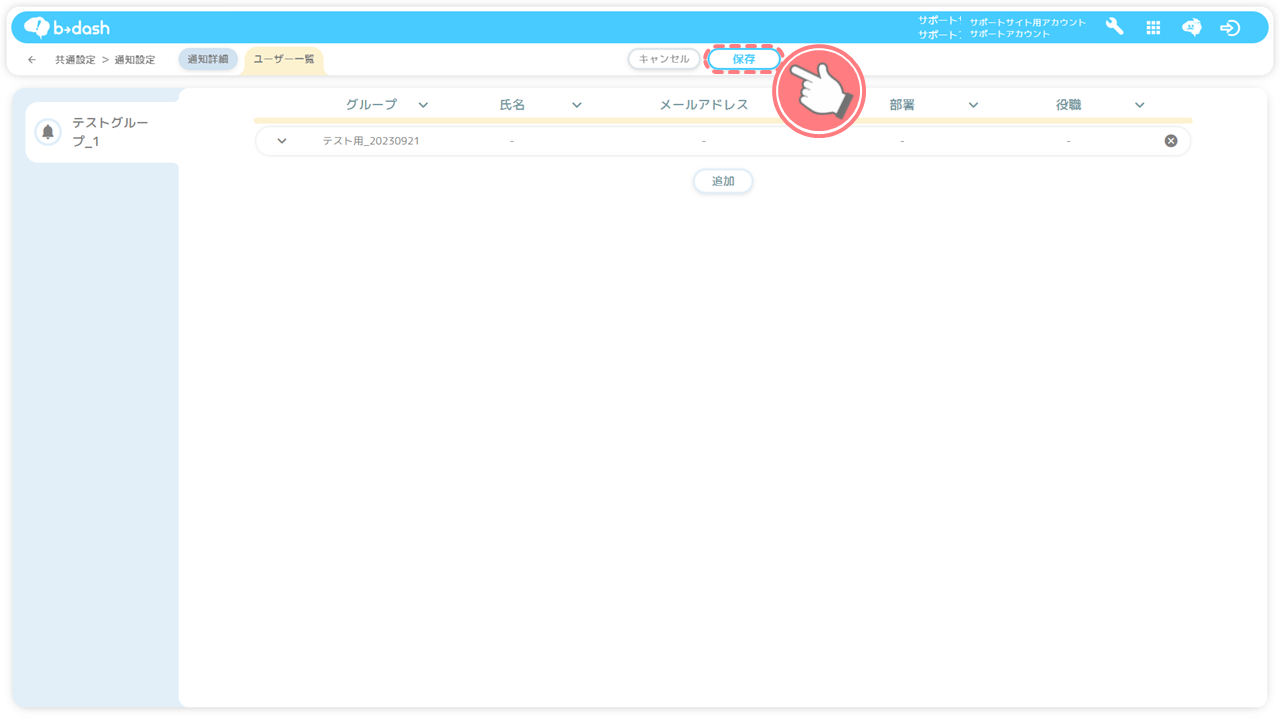
Task: Expand the テスト用_20230921 row chevron
Action: tap(282, 141)
